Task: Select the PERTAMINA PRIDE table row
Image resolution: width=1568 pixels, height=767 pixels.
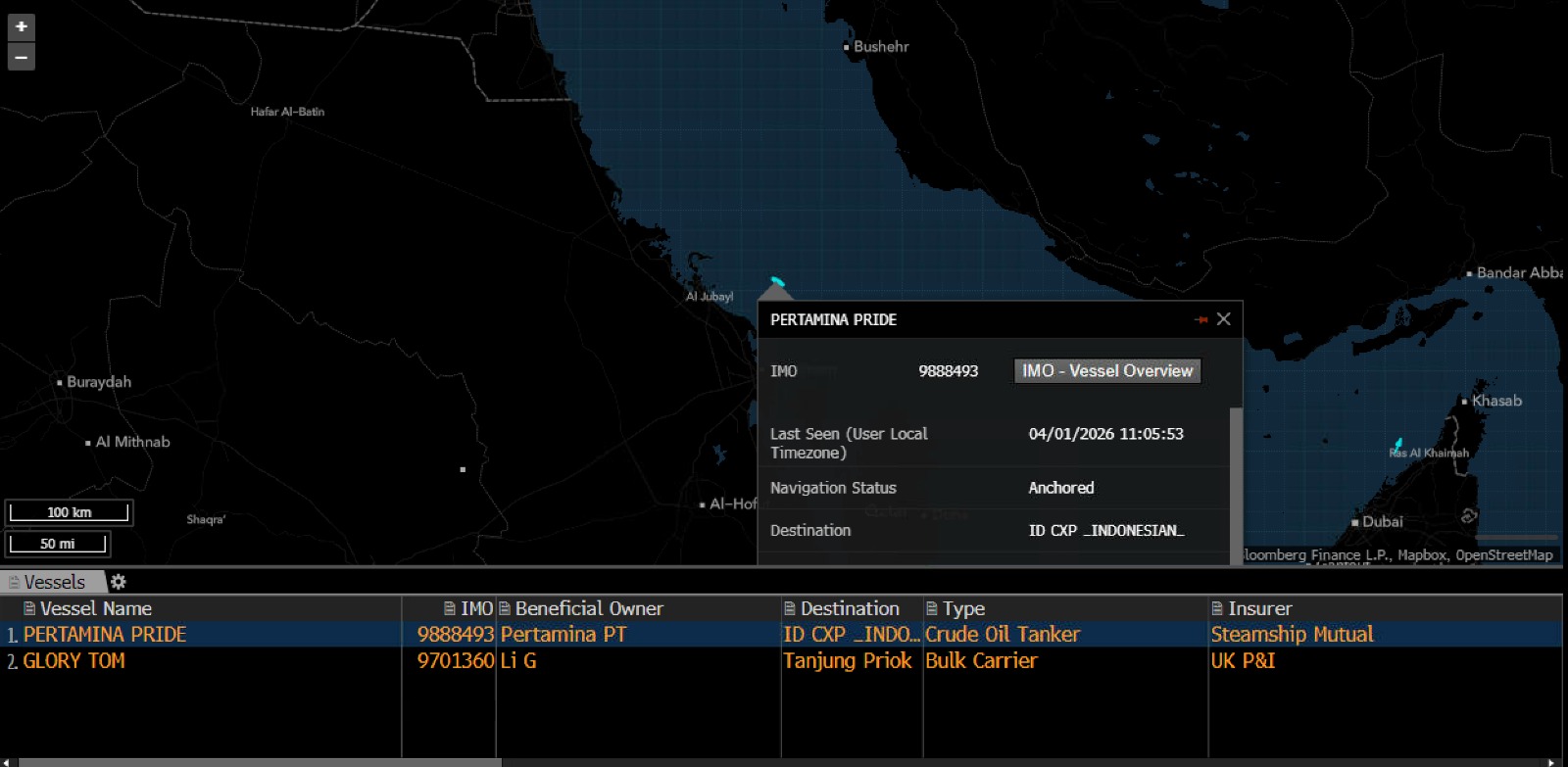Action: point(104,635)
